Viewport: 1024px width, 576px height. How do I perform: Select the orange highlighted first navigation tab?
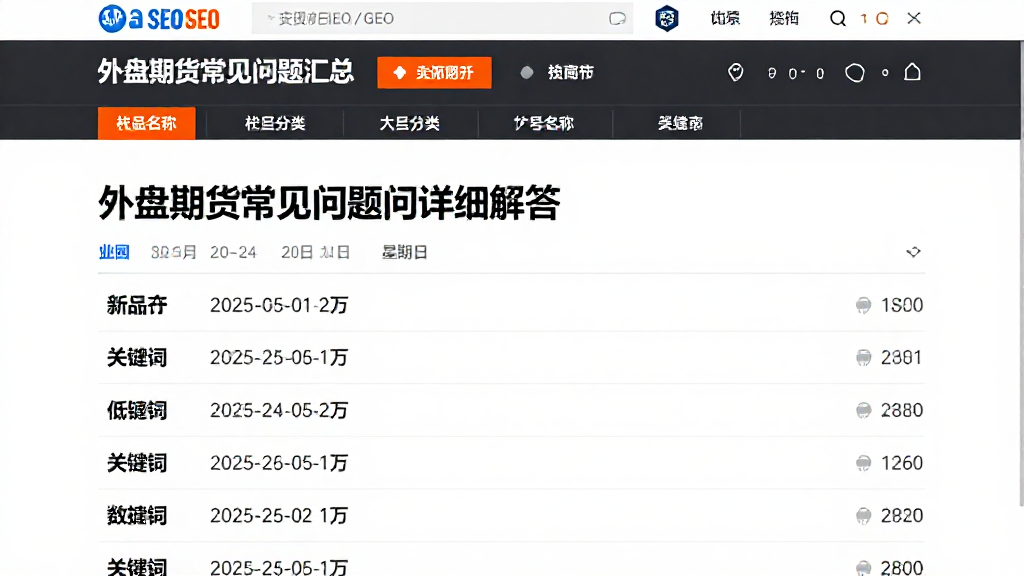146,123
